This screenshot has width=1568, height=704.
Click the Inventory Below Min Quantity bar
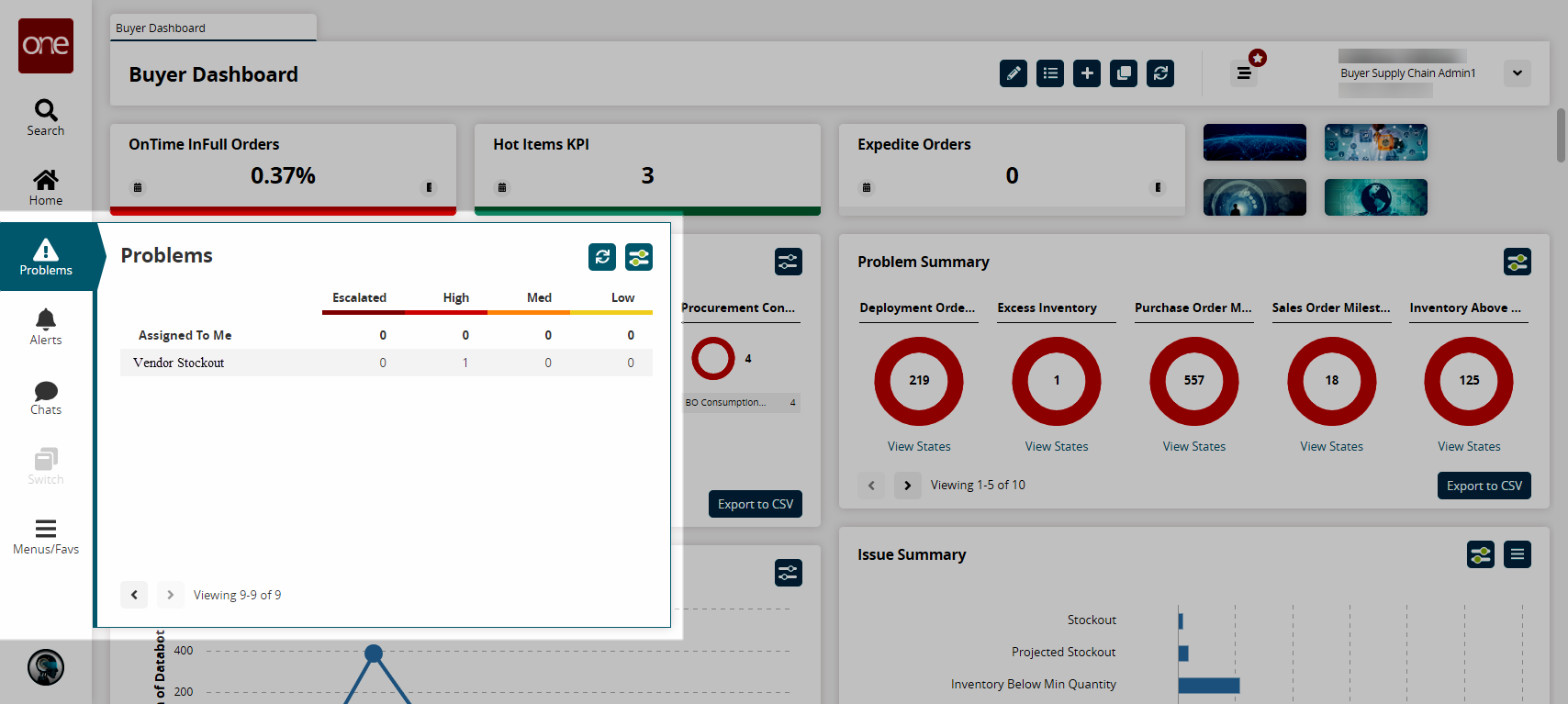(x=1209, y=685)
